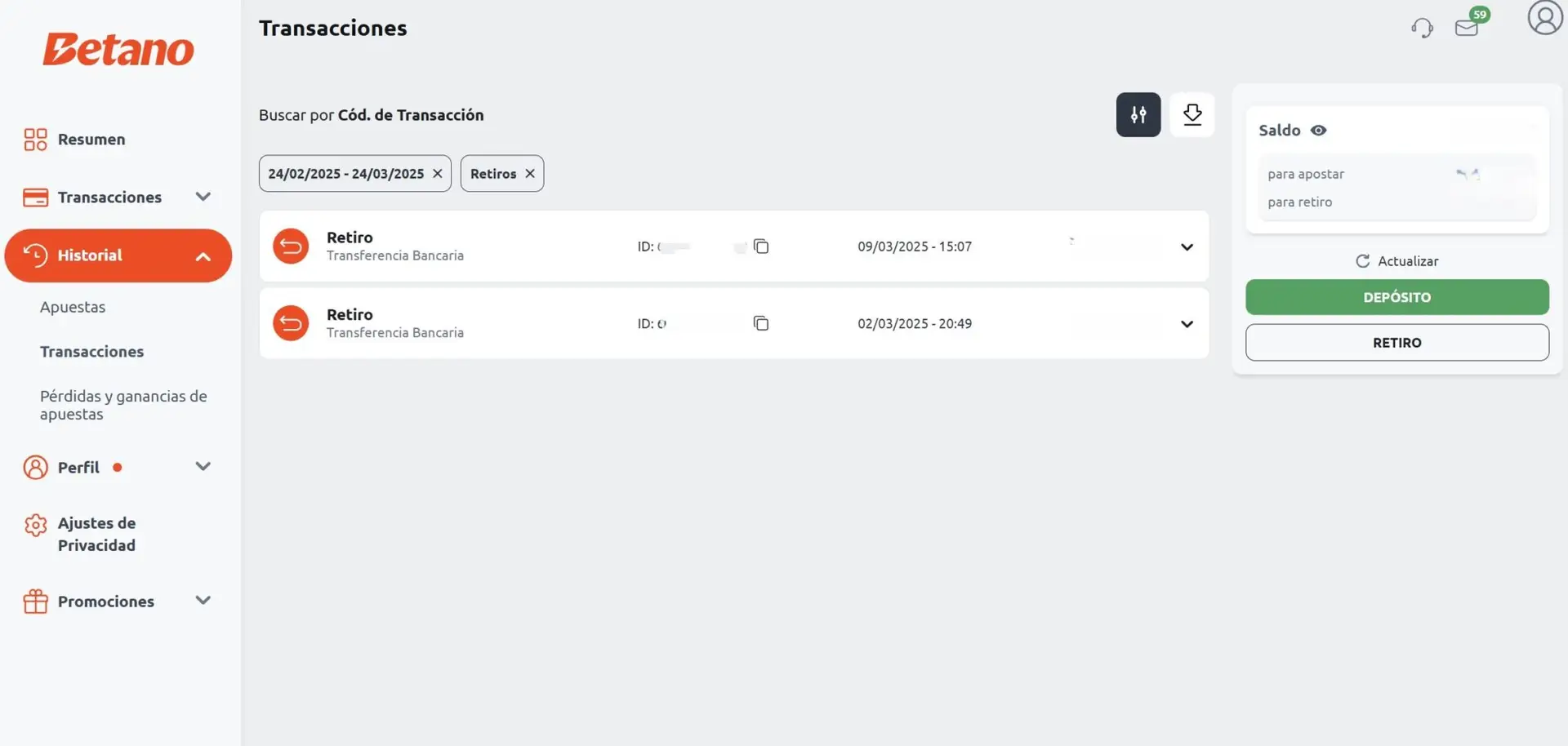Open customer support headset icon

[x=1422, y=28]
